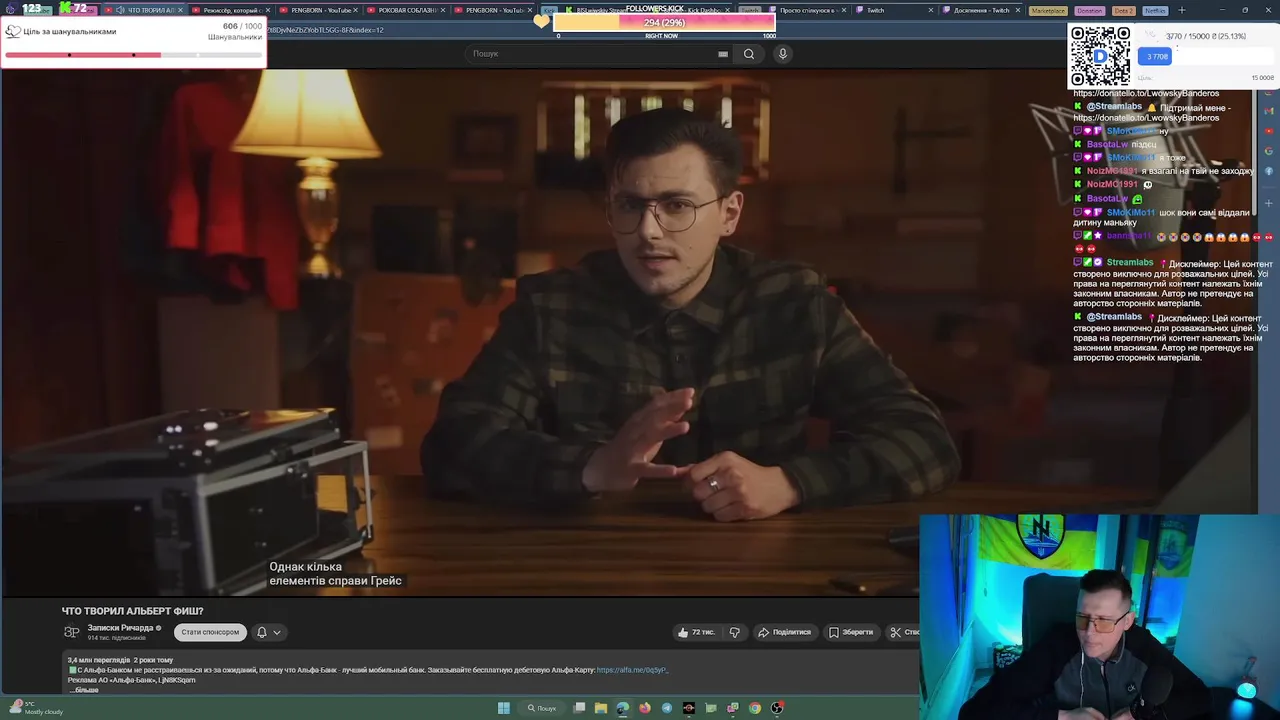Expand the description with ...більше
The image size is (1280, 720).
(85, 690)
